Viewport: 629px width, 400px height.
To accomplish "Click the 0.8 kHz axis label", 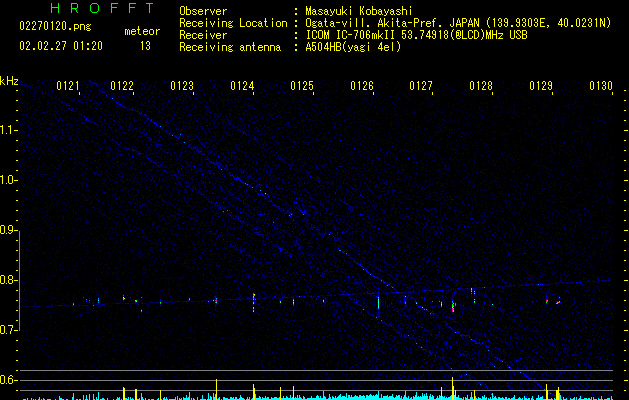I will (x=9, y=280).
